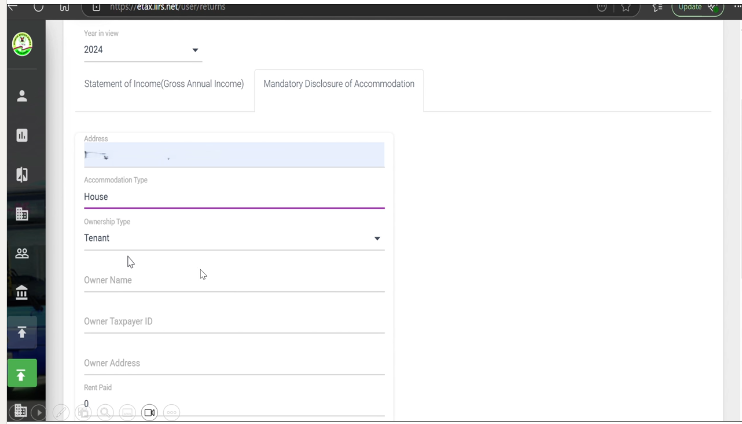The width and height of the screenshot is (742, 424).
Task: Open the Accommodation Type field showing House
Action: click(233, 197)
